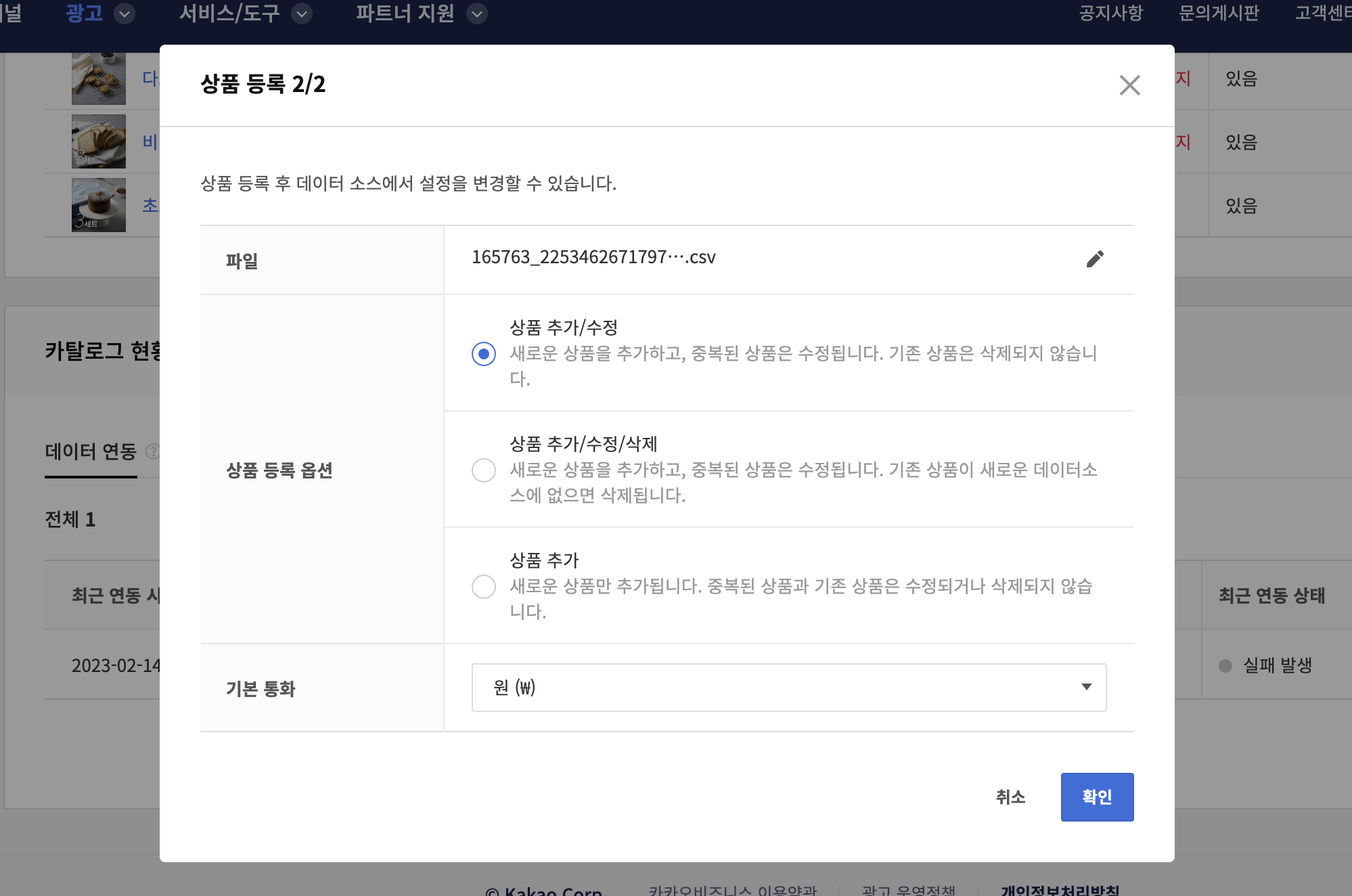Close the 상품 등록 dialog with X

click(x=1129, y=85)
